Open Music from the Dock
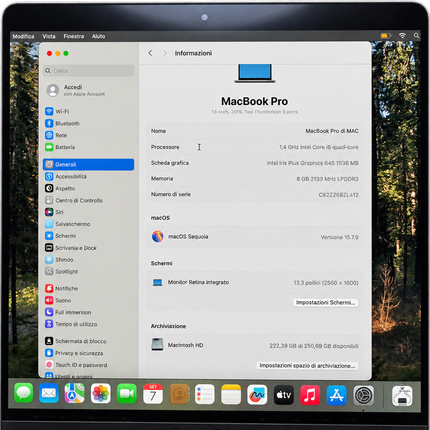Image resolution: width=430 pixels, height=430 pixels. pyautogui.click(x=310, y=395)
